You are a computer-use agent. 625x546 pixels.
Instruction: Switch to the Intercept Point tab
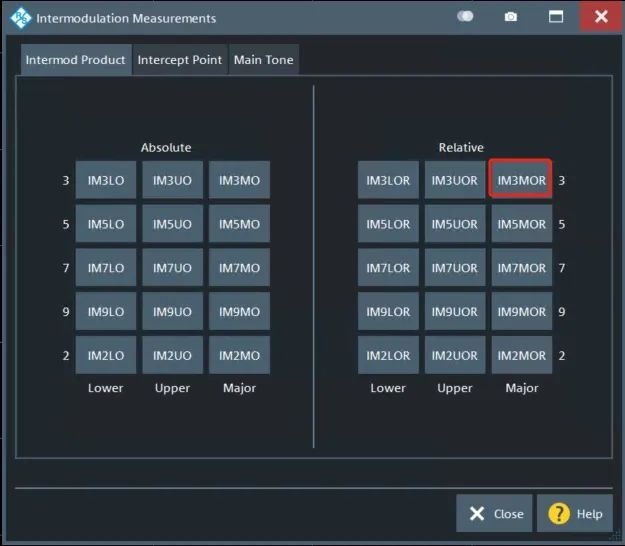click(x=180, y=60)
